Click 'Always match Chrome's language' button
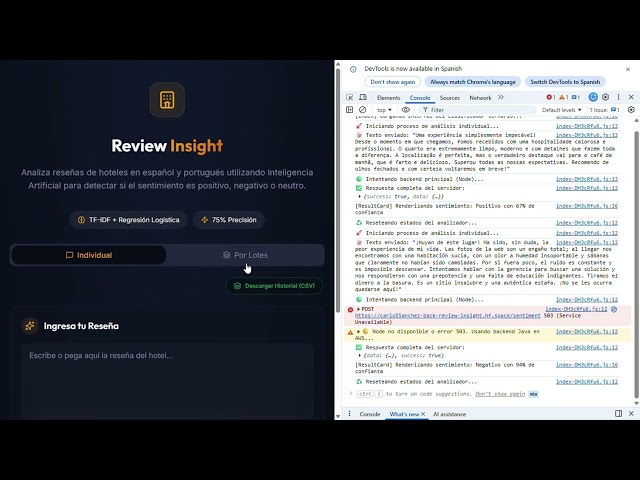 [x=473, y=82]
